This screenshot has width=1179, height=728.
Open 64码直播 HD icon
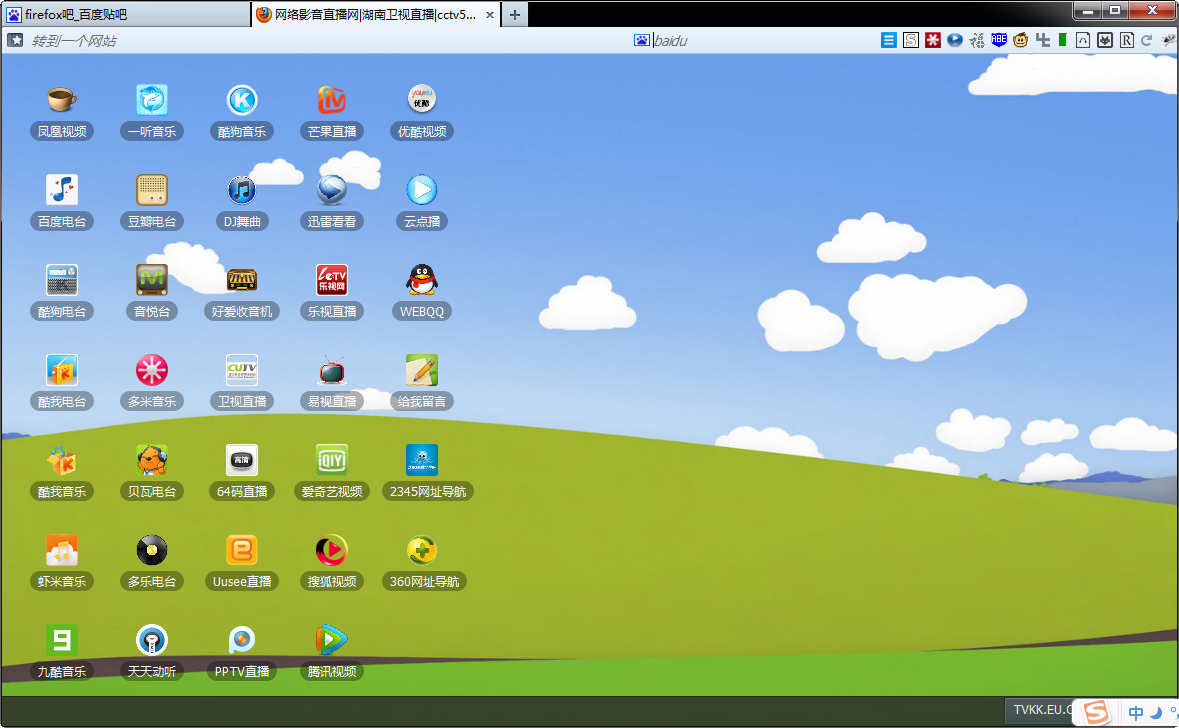pos(242,460)
